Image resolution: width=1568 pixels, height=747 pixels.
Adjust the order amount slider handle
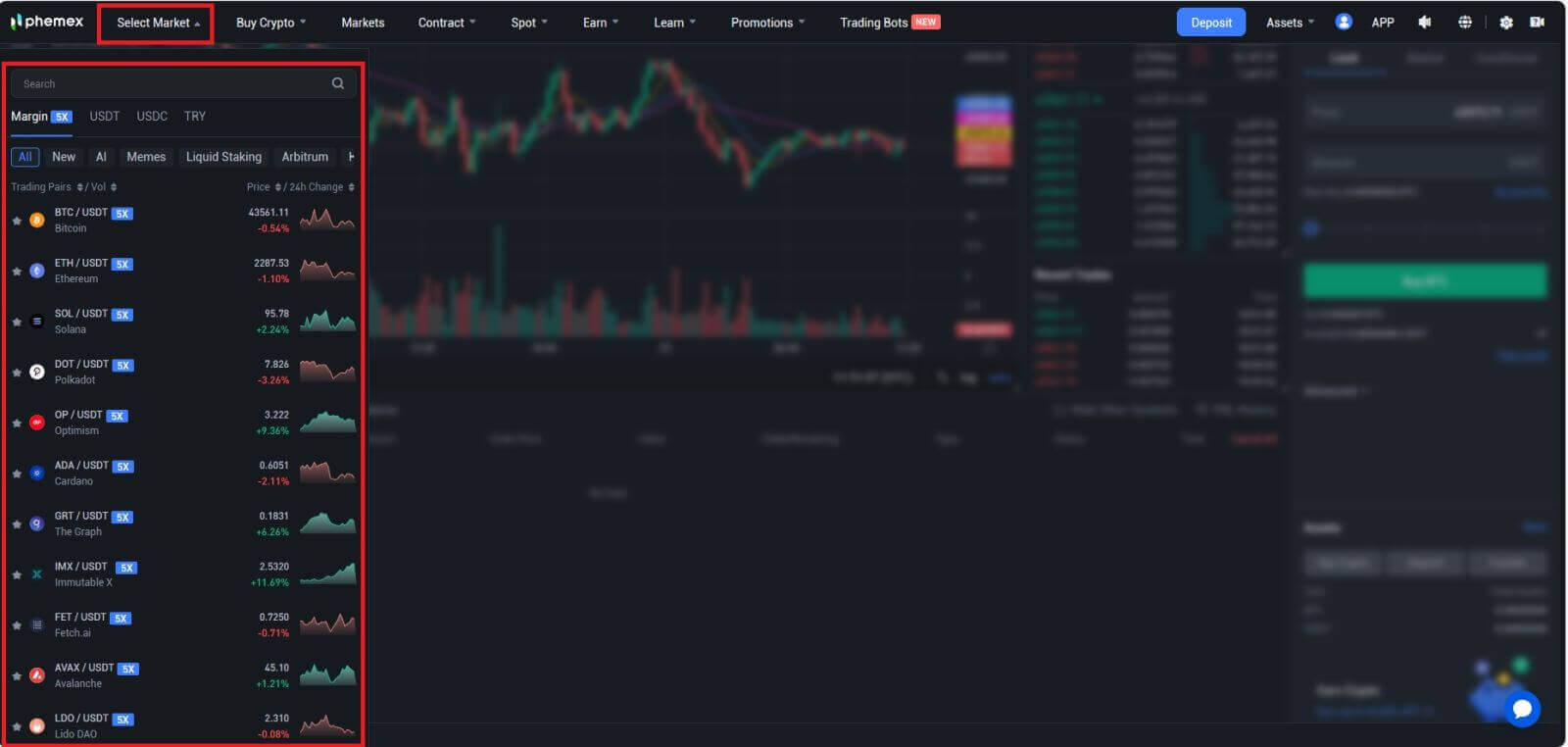1311,228
